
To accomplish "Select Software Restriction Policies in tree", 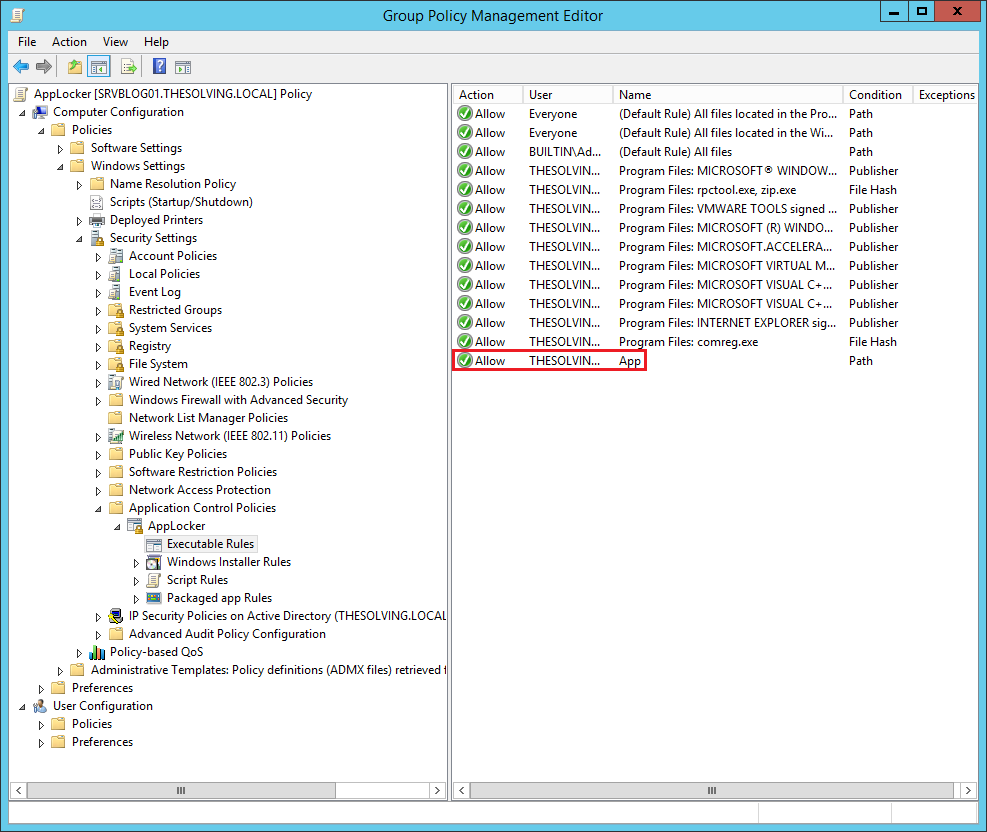I will 203,472.
